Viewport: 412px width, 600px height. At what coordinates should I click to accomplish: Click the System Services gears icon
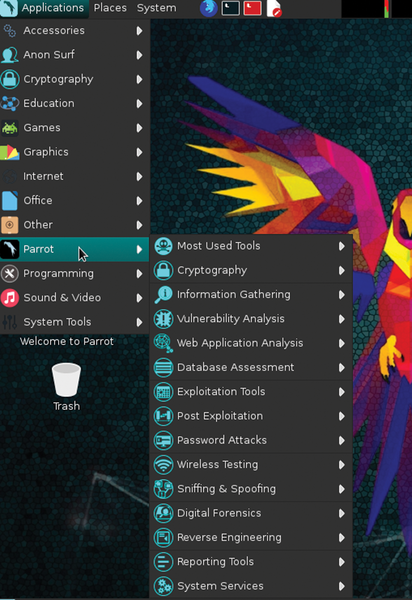(x=163, y=586)
